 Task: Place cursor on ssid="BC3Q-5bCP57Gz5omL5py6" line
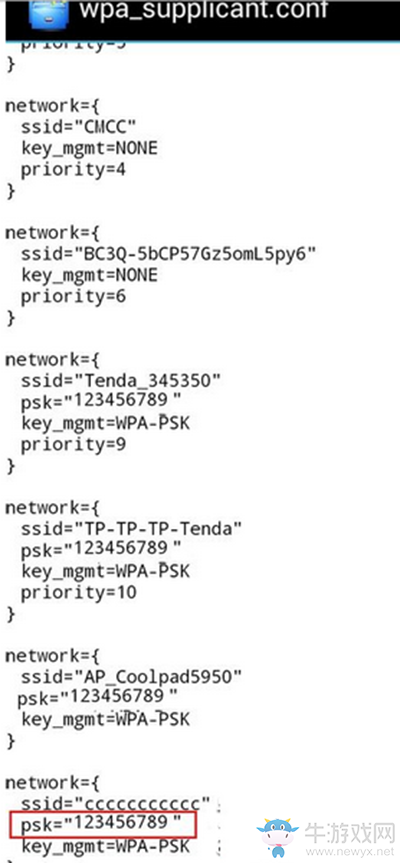click(x=169, y=254)
